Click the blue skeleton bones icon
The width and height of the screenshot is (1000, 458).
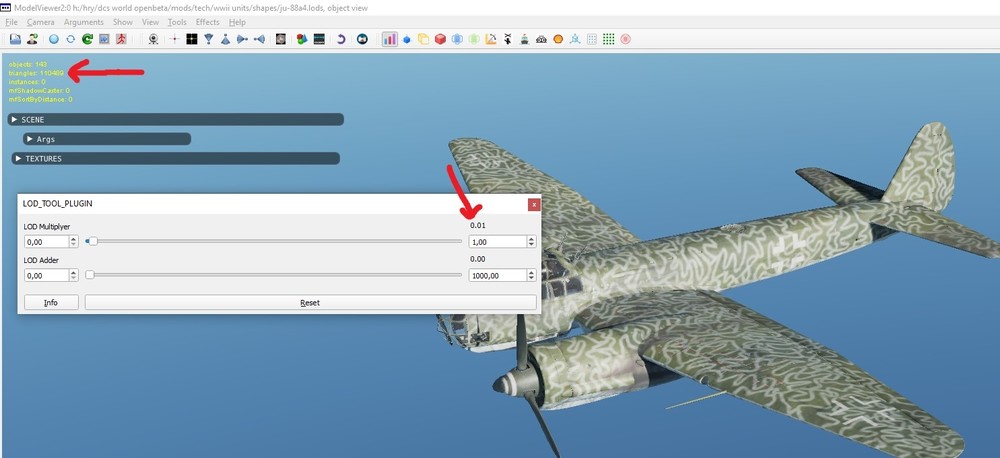575,39
